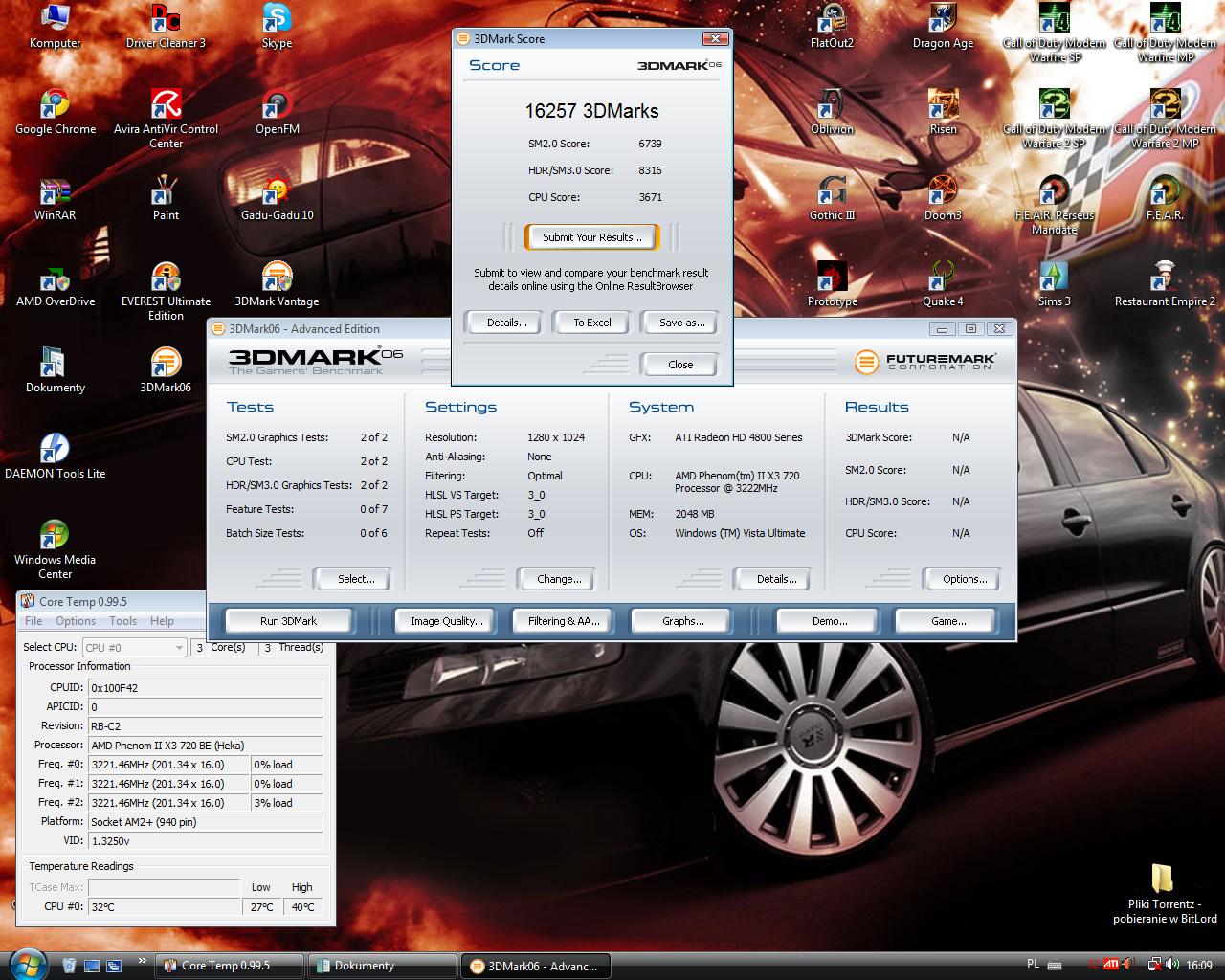Click the PL language indicator
The image size is (1225, 980).
(x=1034, y=965)
